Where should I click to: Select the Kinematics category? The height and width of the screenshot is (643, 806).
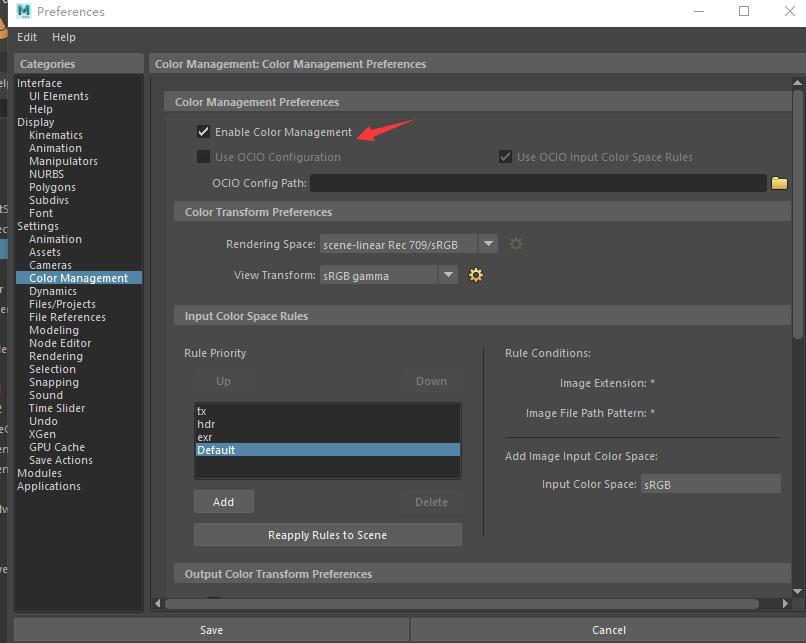56,135
